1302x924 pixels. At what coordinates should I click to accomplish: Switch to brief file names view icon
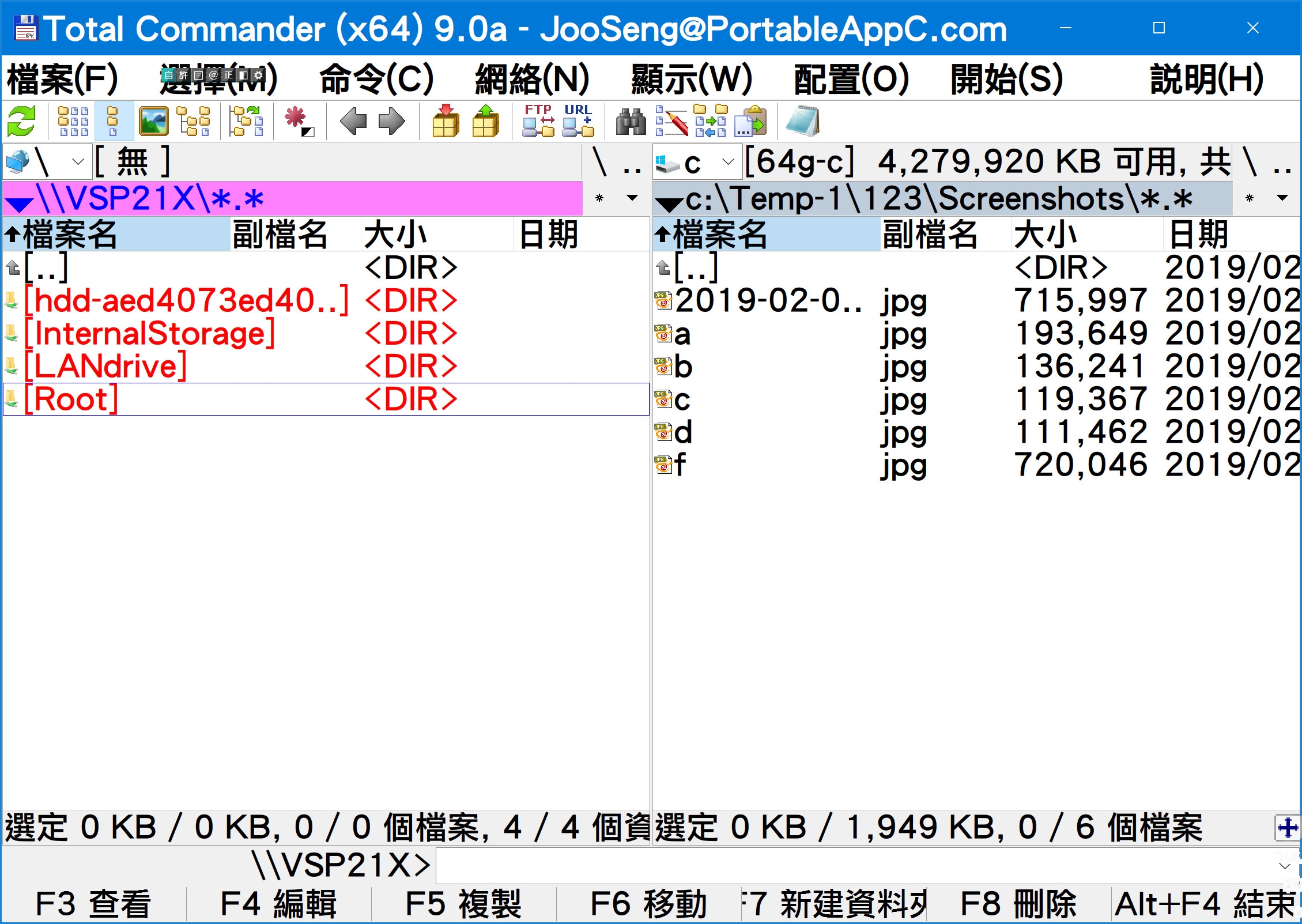73,121
